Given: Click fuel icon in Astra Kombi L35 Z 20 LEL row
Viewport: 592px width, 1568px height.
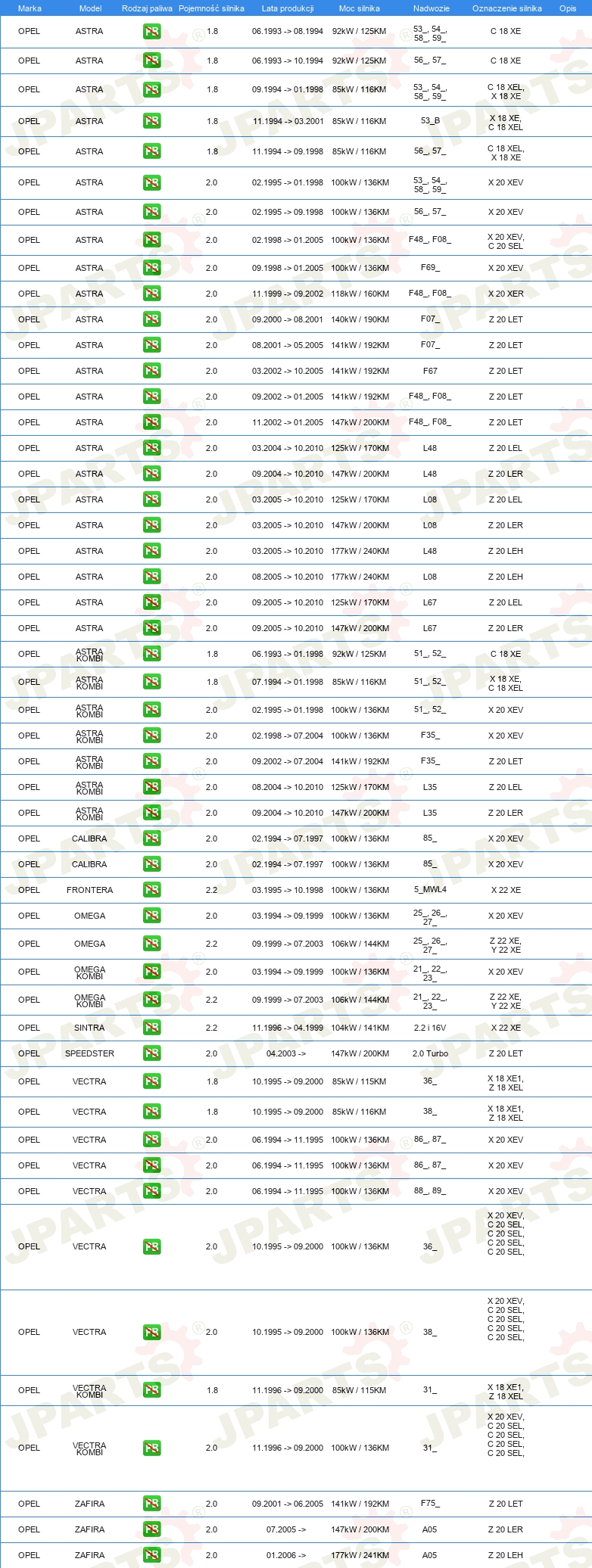Looking at the screenshot, I should click(x=151, y=787).
